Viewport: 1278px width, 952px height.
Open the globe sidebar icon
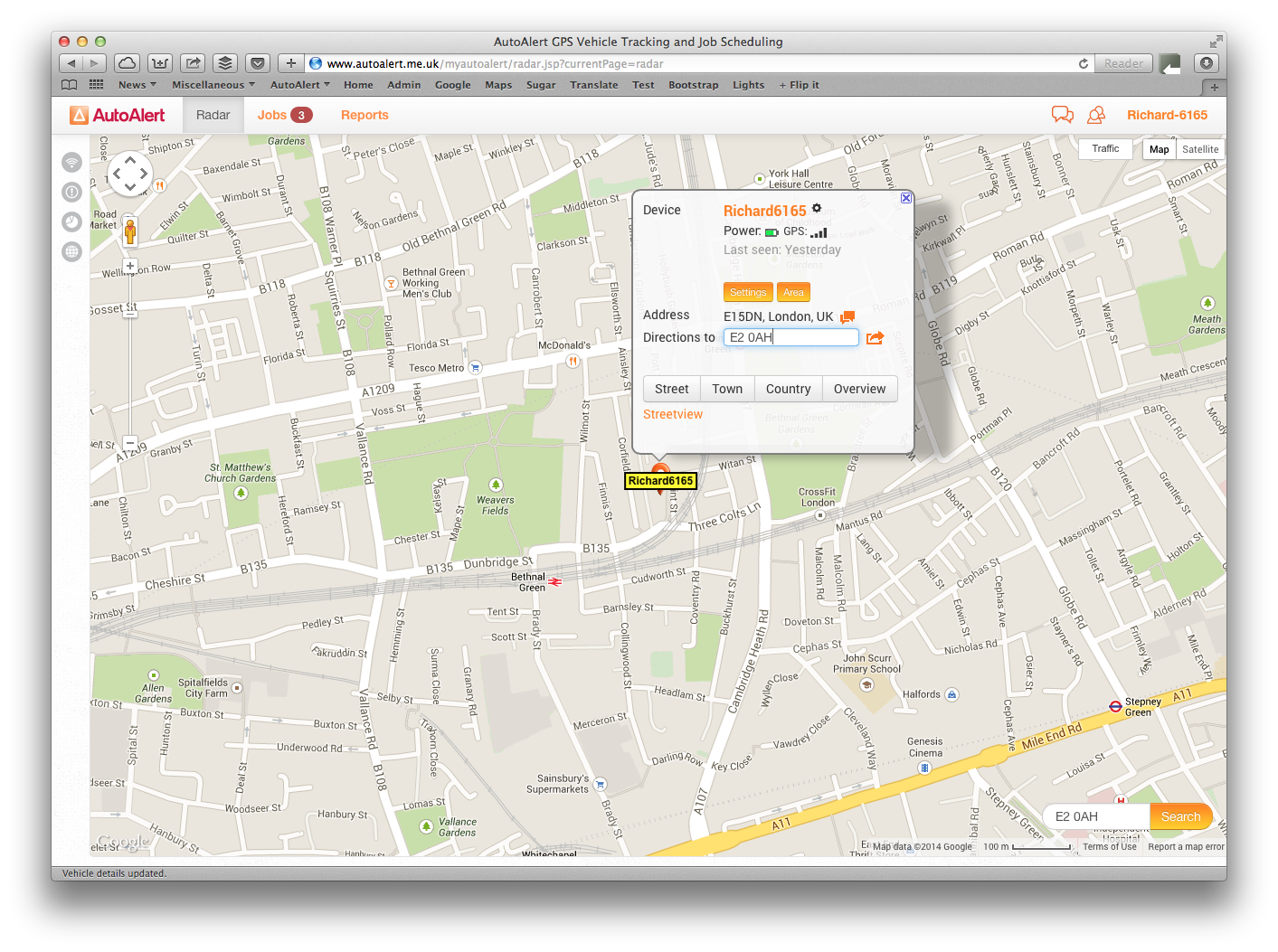click(x=72, y=252)
